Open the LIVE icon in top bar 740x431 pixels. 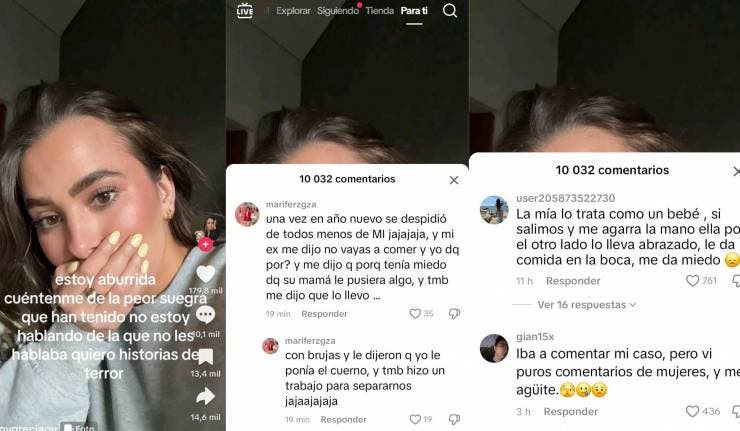coord(244,10)
